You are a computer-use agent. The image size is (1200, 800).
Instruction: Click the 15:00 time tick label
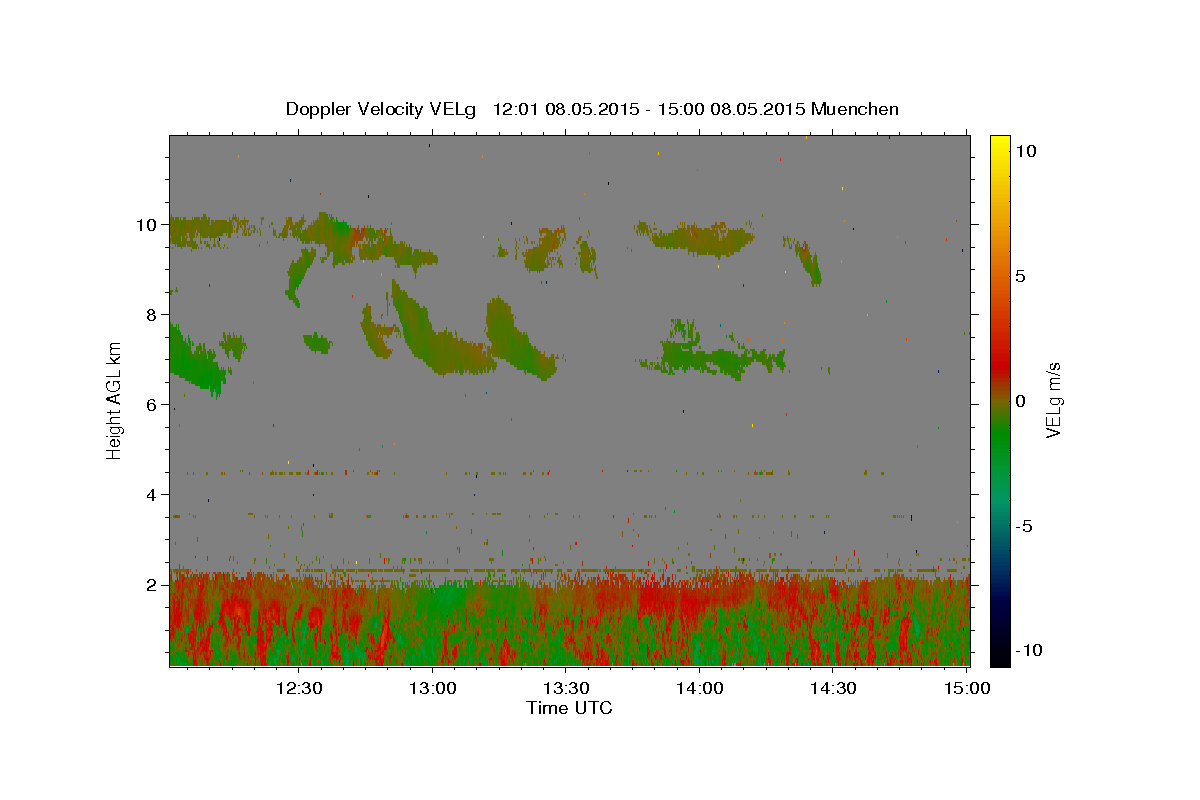[967, 688]
